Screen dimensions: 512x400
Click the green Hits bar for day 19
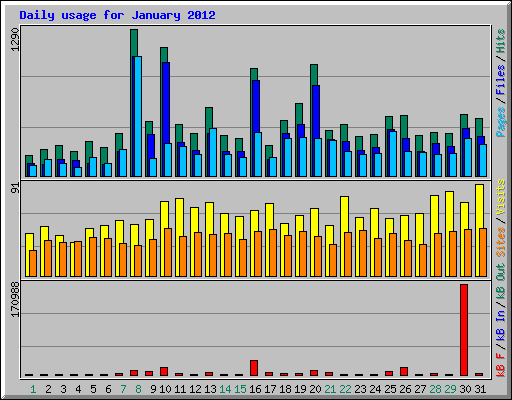coord(299,113)
